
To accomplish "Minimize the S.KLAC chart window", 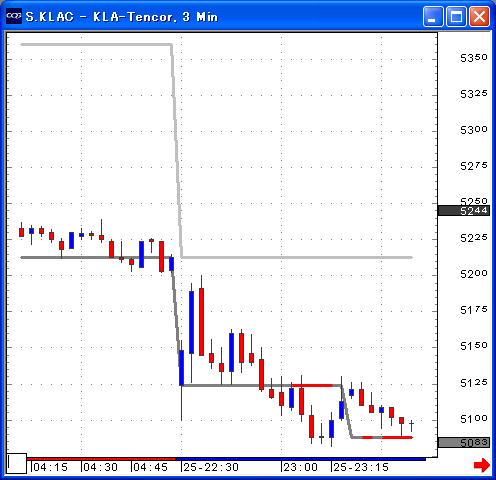I will tap(433, 16).
